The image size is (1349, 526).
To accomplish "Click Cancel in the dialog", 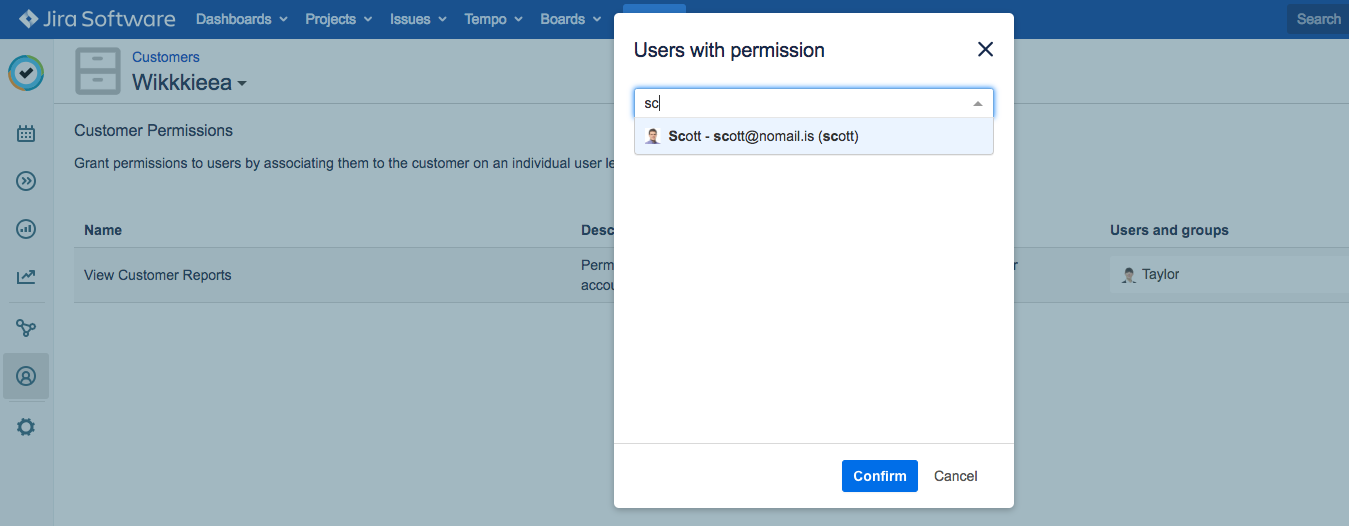I will 955,476.
